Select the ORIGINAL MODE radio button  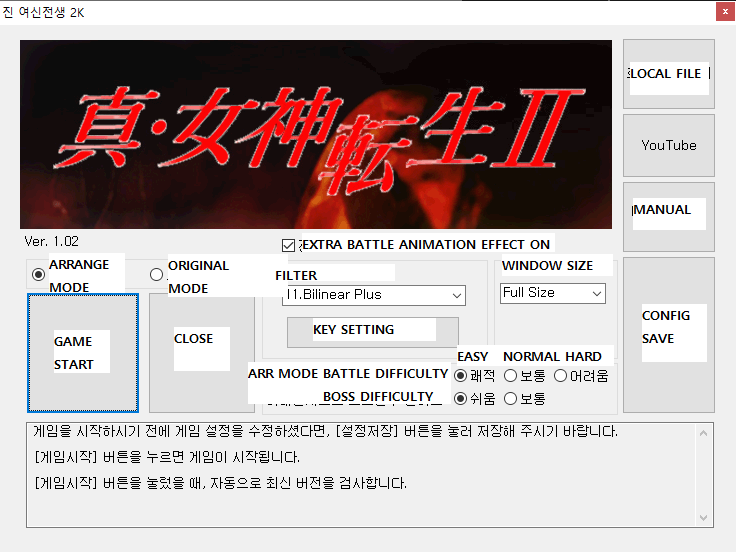coord(156,274)
